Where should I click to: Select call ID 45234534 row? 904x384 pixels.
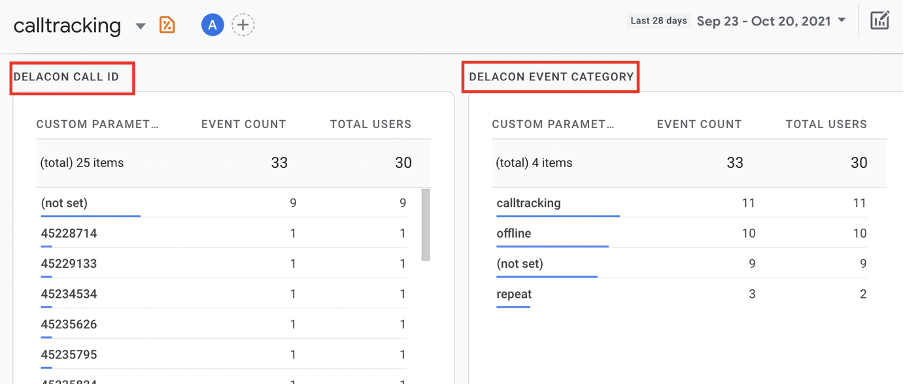pos(224,294)
